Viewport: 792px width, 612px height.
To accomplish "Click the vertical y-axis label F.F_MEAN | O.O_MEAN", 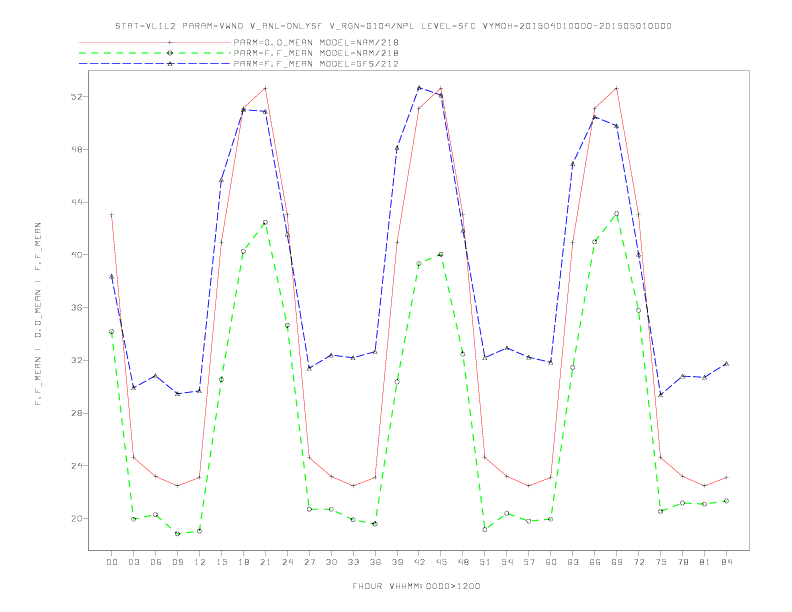I will [x=38, y=313].
